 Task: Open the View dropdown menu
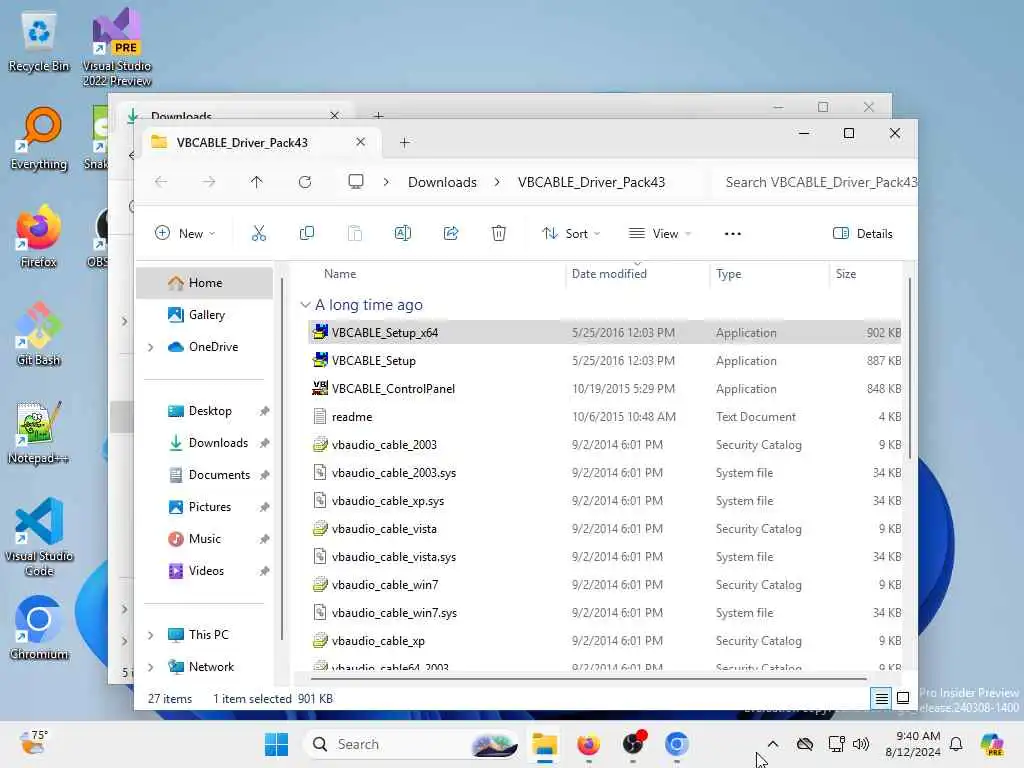[659, 234]
